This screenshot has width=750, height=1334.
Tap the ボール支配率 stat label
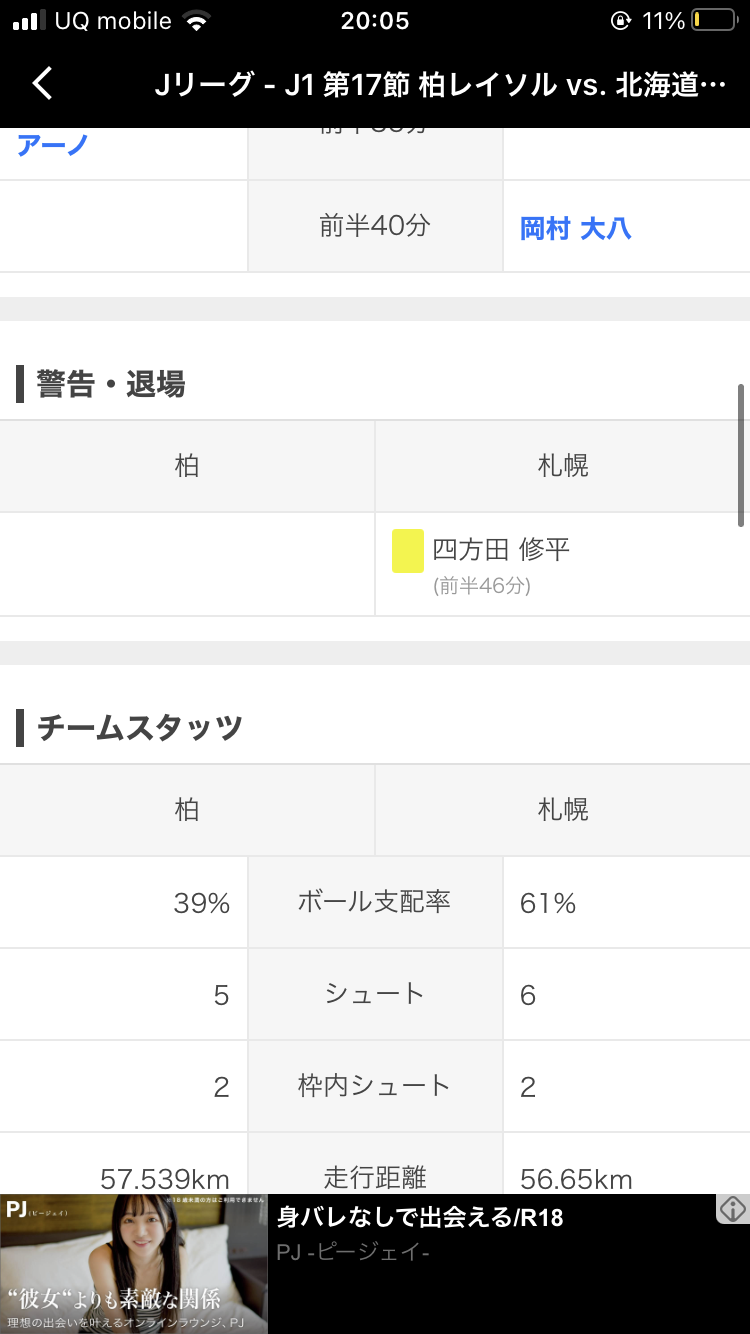[x=374, y=902]
